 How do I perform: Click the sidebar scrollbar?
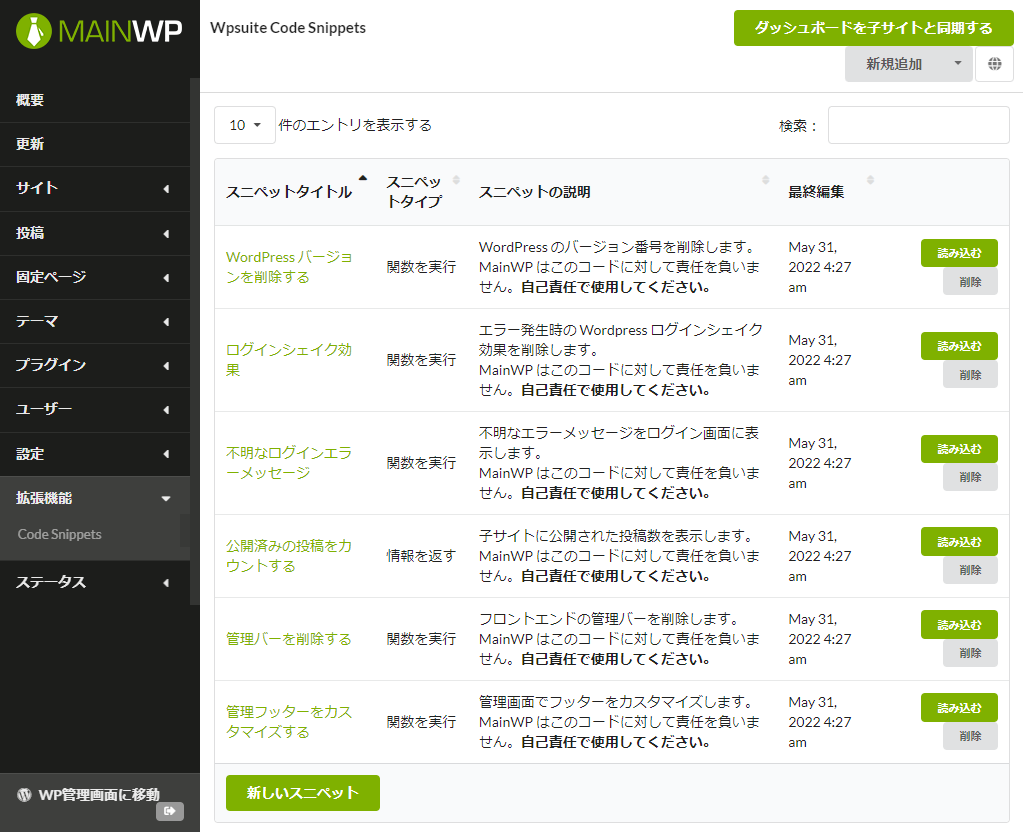194,341
